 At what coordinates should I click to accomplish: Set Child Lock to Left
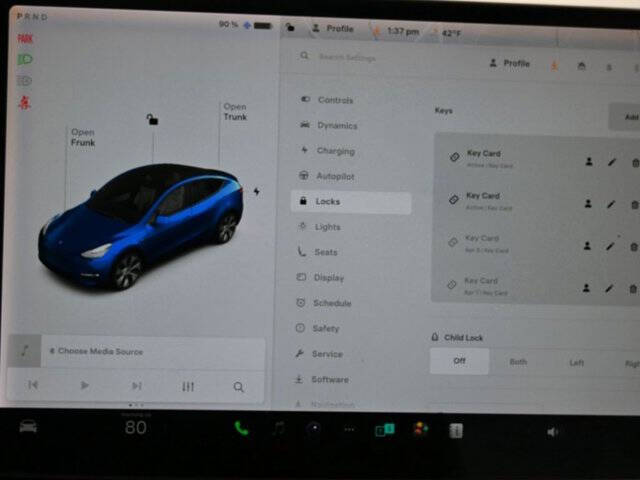(576, 363)
